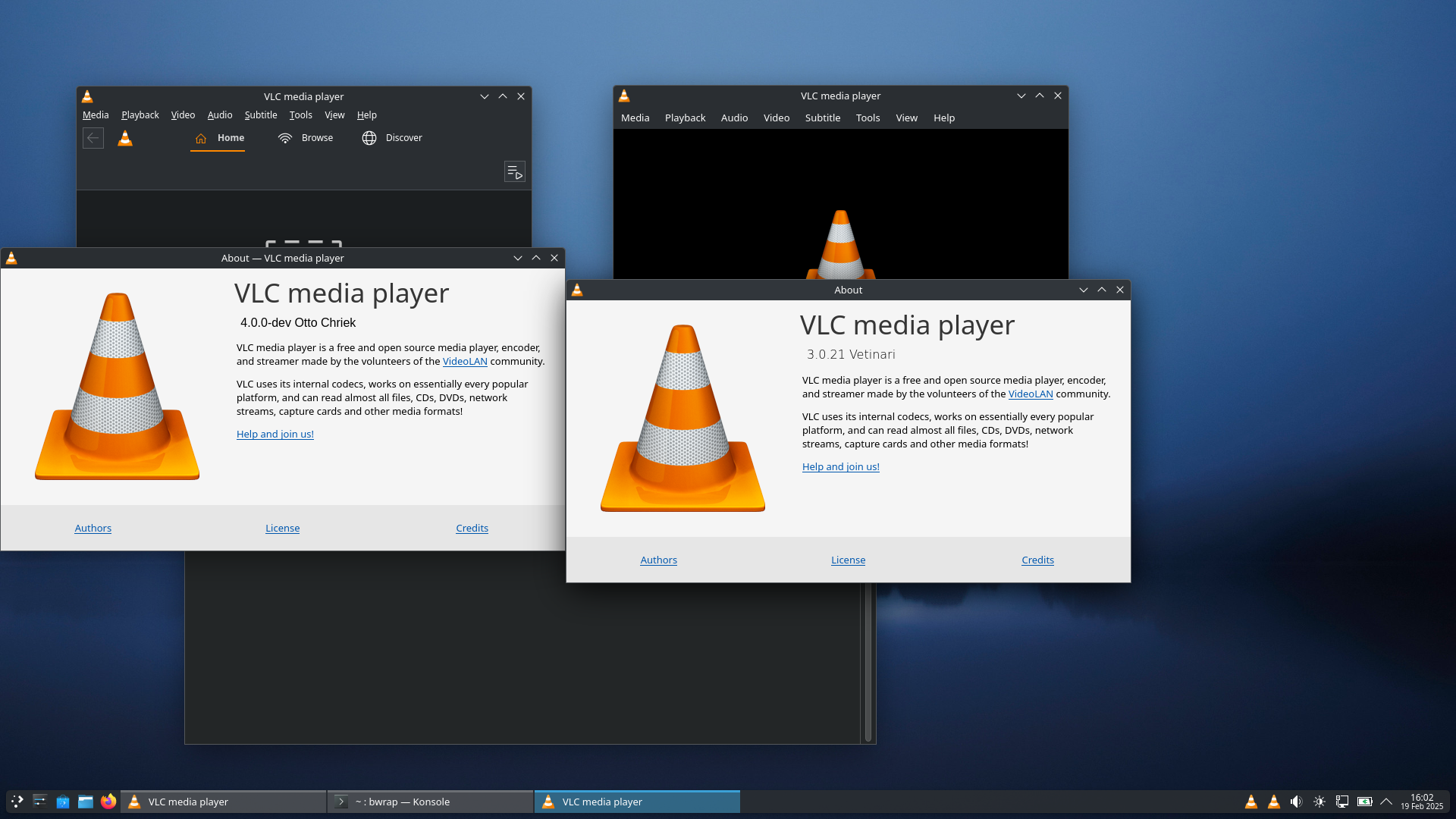The width and height of the screenshot is (1456, 819).
Task: Open License in 4.0.0-dev About dialog
Action: (x=283, y=529)
